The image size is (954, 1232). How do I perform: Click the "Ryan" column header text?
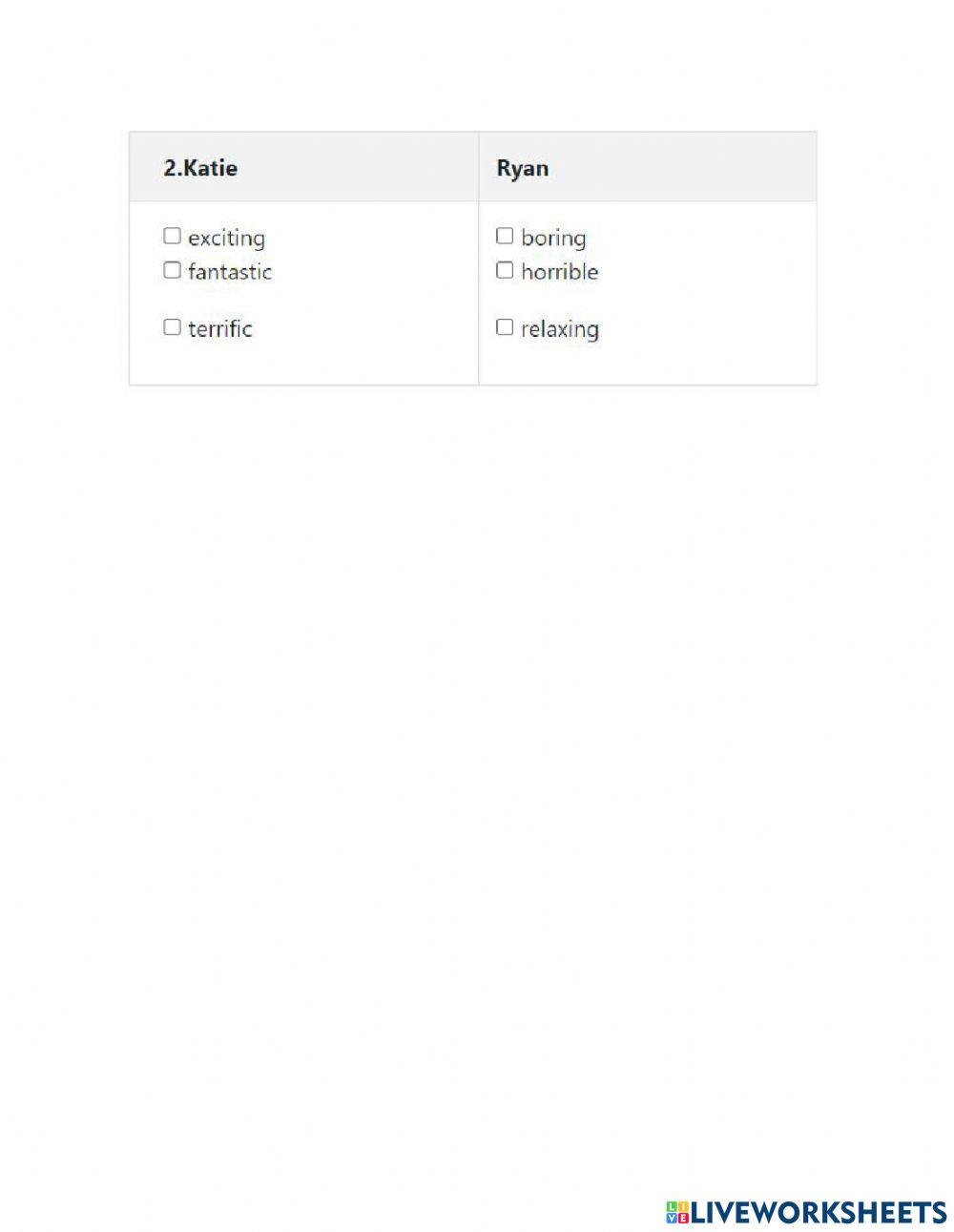tap(523, 168)
